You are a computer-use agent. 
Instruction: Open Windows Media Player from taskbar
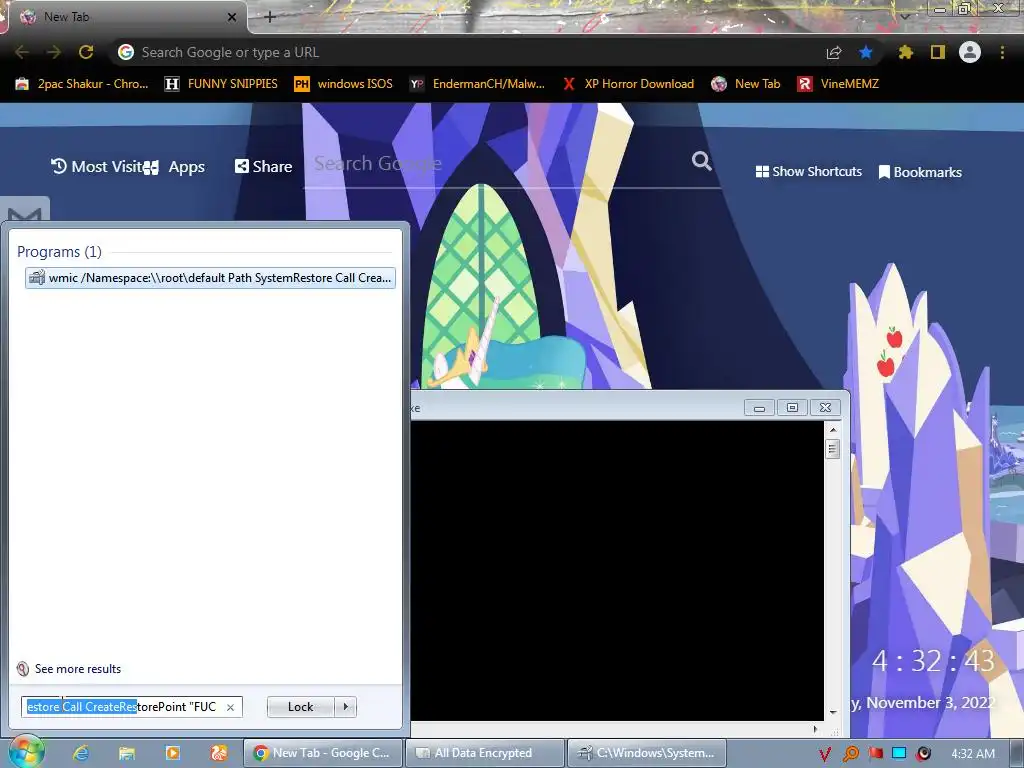pos(172,753)
